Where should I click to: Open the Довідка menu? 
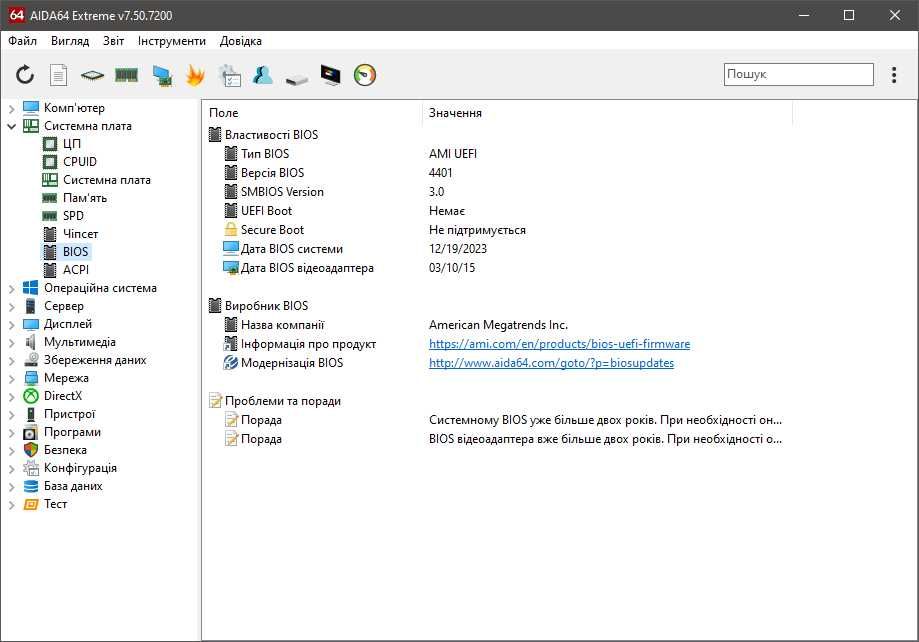(240, 41)
